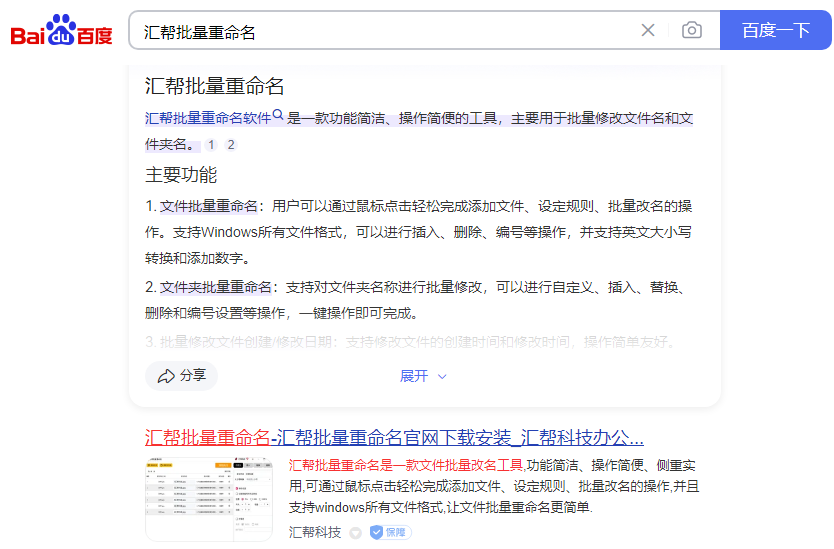Click the 汇帮科技 source name
The image size is (834, 549).
tap(315, 532)
